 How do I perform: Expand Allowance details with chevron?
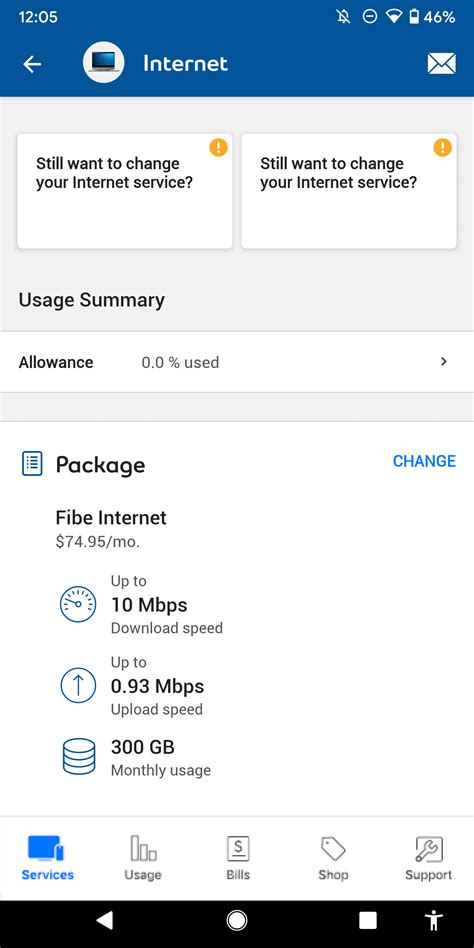(x=444, y=362)
